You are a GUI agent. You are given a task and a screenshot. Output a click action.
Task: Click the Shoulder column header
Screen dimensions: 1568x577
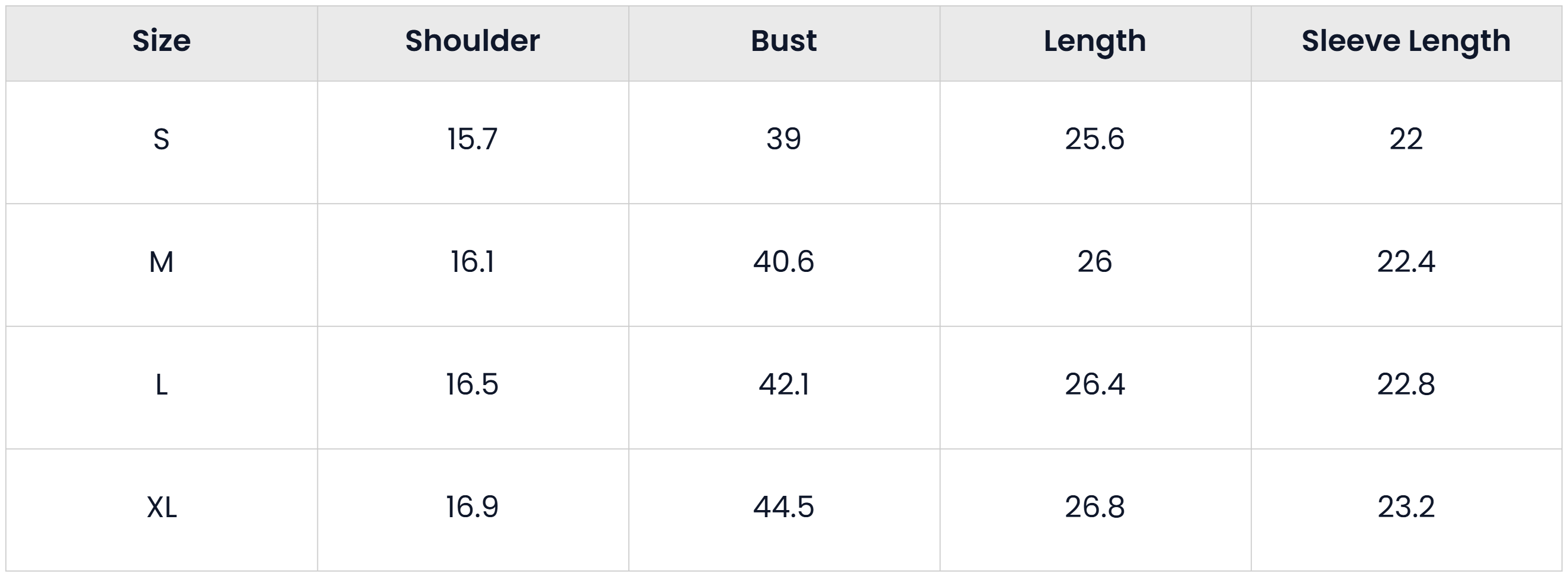[x=473, y=41]
